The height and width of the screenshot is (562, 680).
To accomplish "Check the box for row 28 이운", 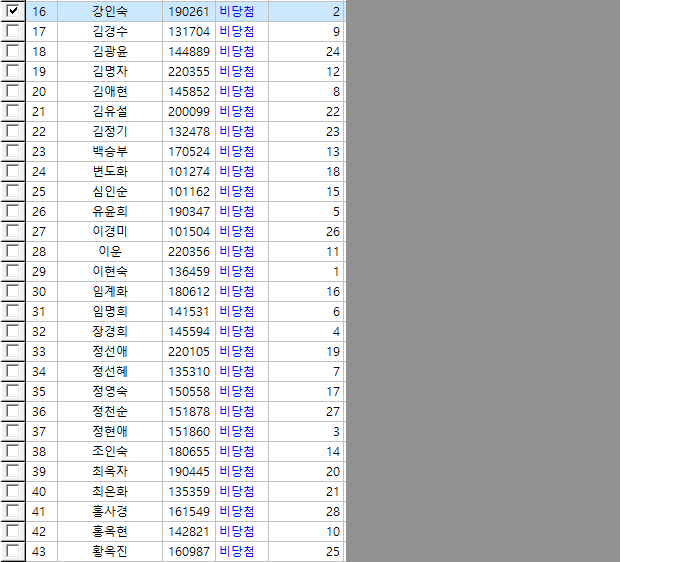I will (13, 250).
